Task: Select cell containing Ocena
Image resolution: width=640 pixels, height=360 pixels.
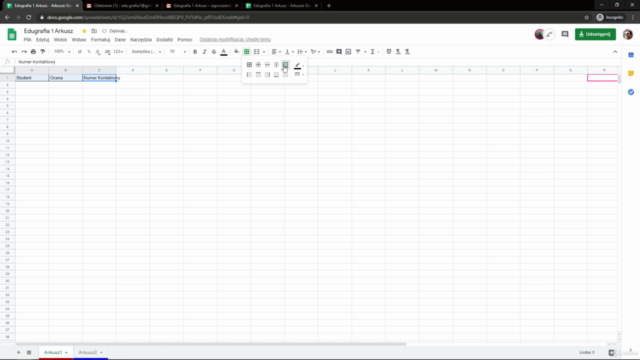Action: click(x=65, y=78)
